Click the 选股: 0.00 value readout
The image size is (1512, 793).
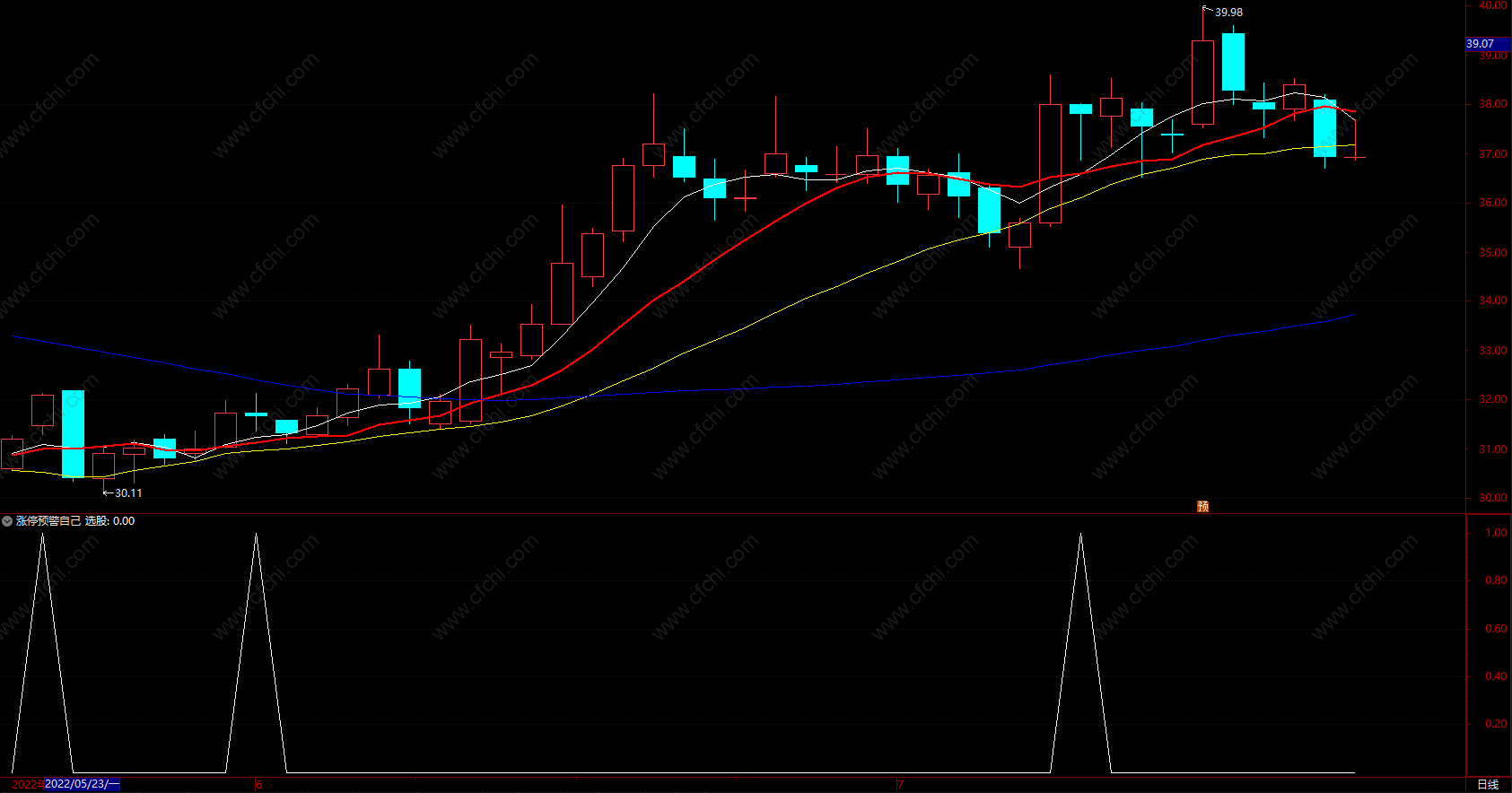[x=110, y=521]
